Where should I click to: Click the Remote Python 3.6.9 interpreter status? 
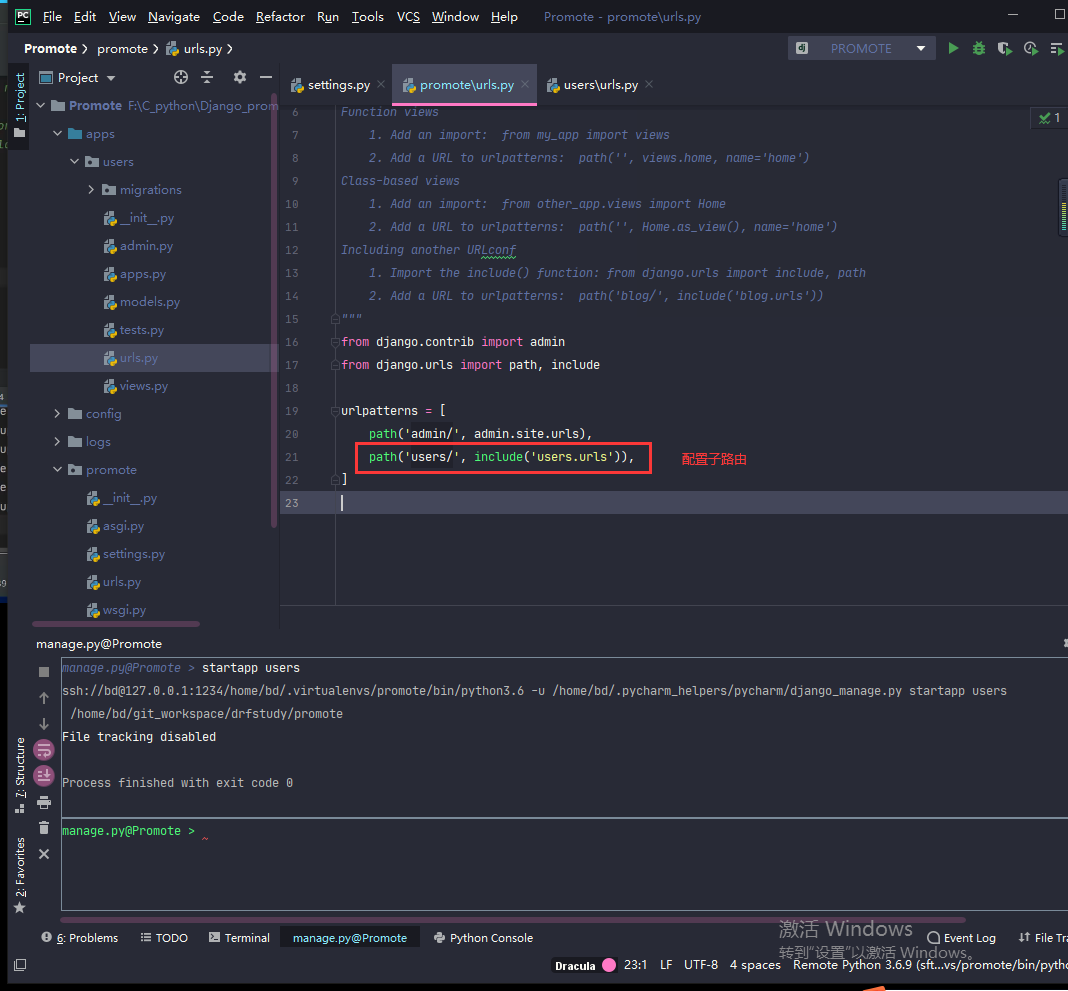tap(930, 965)
